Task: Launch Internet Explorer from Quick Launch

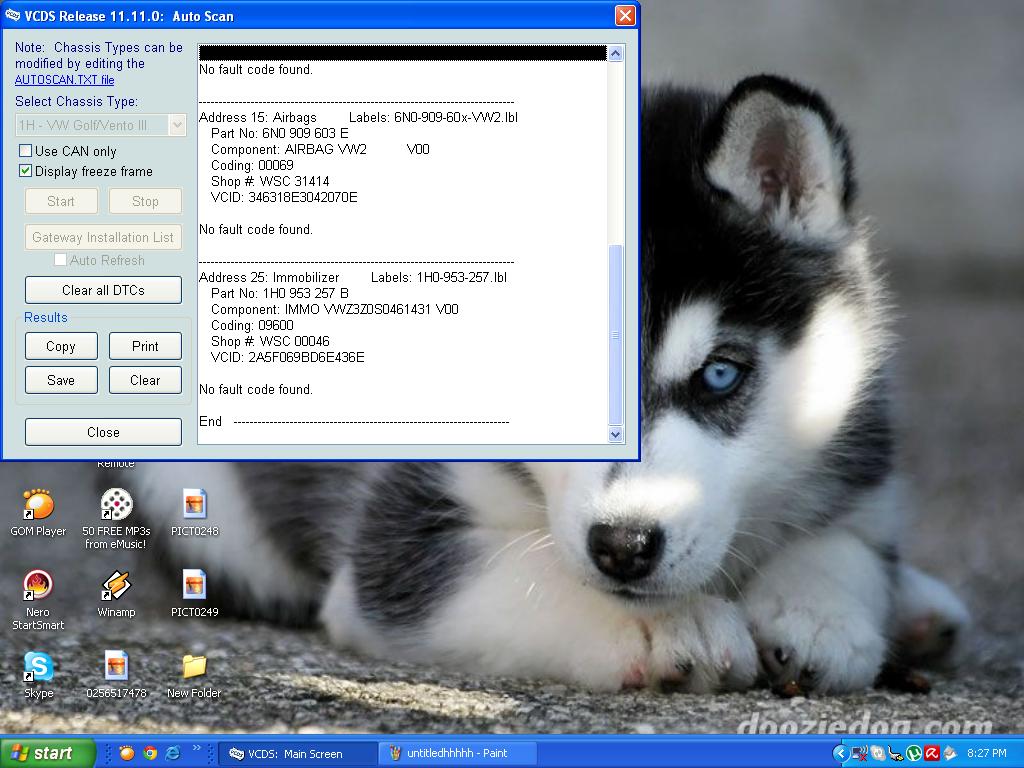Action: pos(172,753)
